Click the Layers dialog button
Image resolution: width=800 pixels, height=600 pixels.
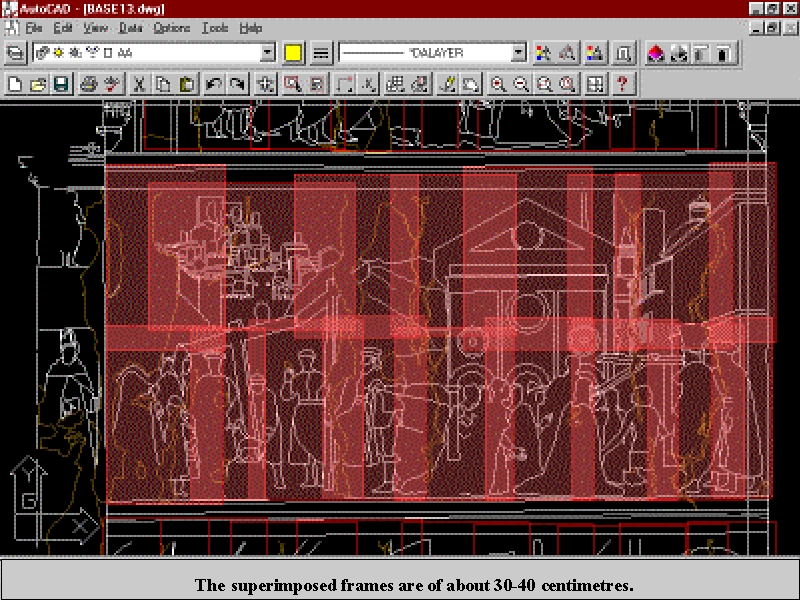[15, 53]
